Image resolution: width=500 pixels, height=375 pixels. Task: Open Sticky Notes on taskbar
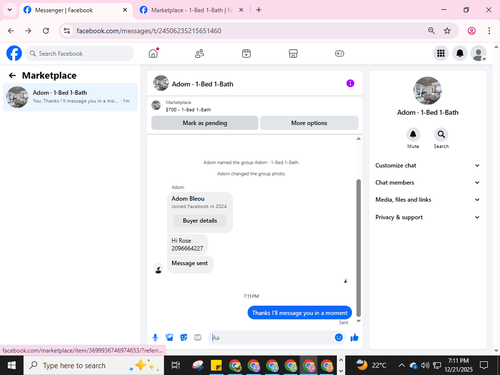coord(216,366)
